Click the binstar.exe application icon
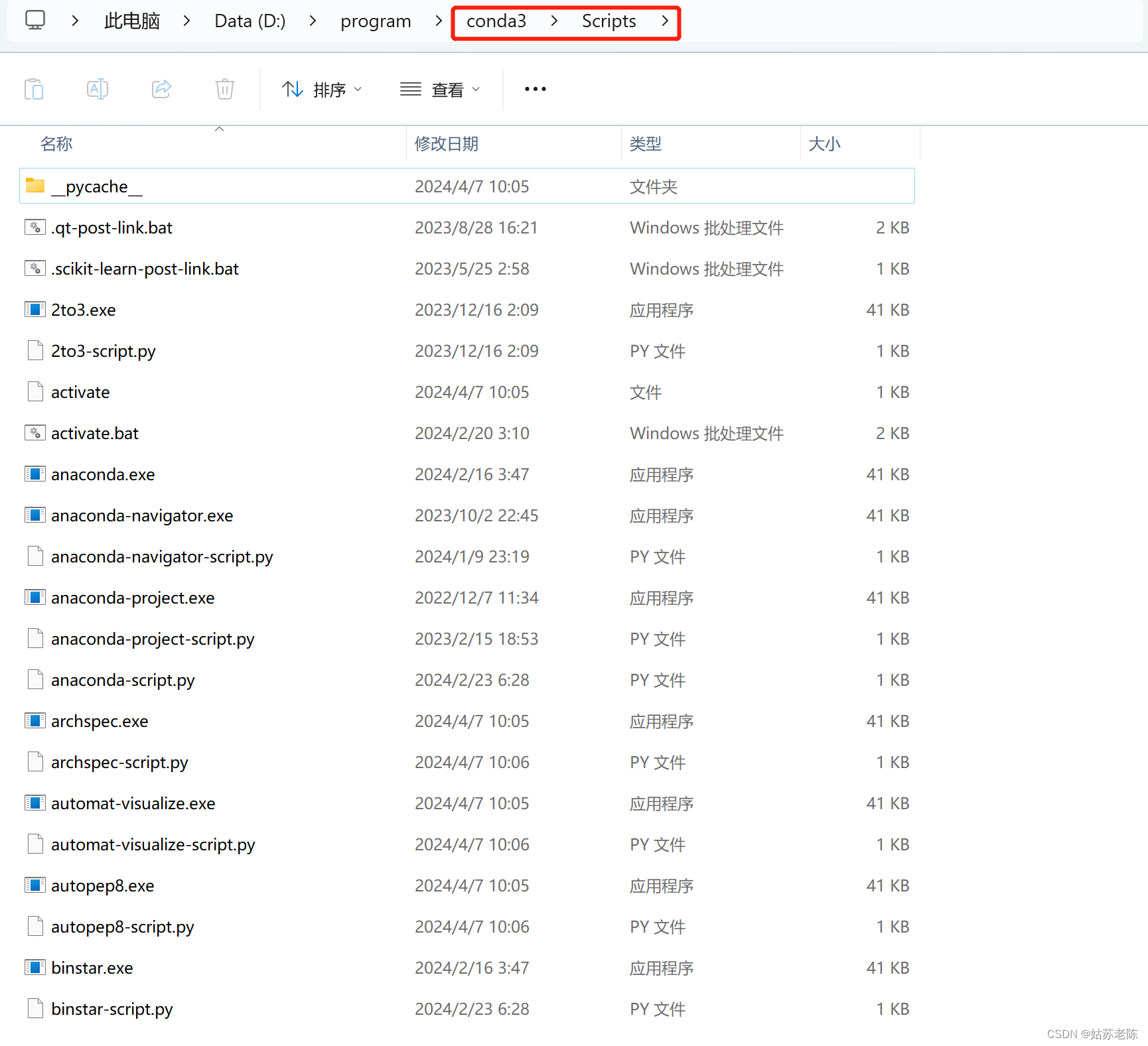Screen dimensions: 1148x1046 click(x=35, y=967)
